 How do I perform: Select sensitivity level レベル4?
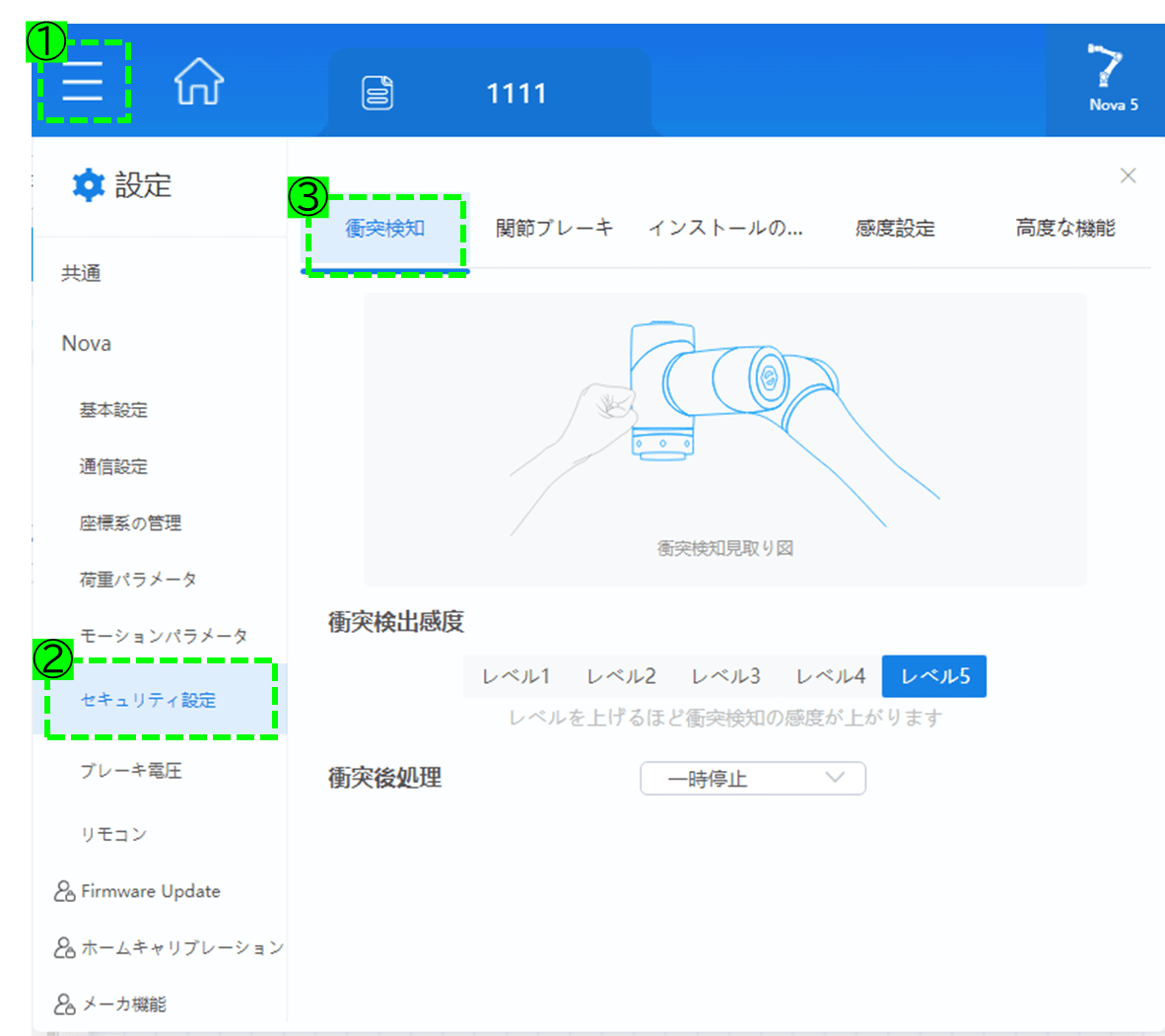coord(829,675)
